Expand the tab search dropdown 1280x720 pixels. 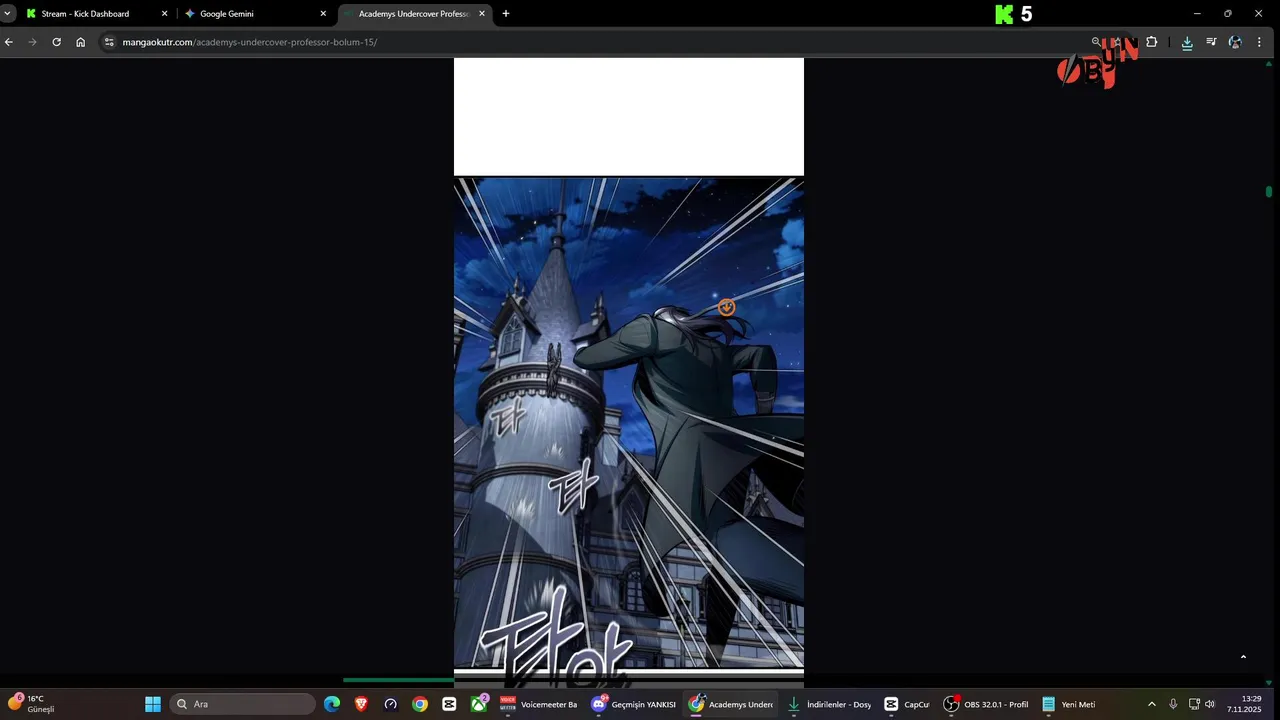(x=7, y=14)
